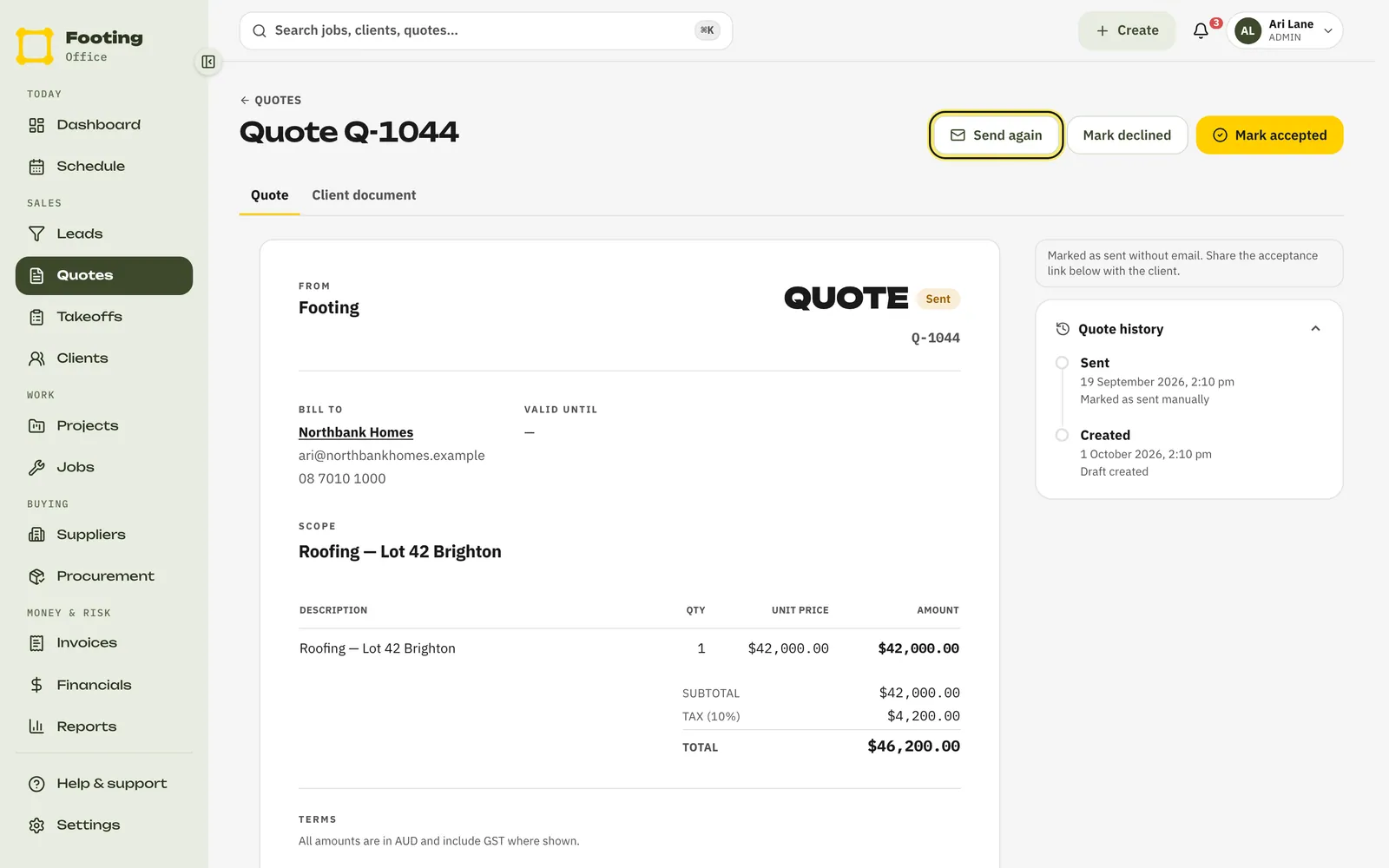Open Help & support
The image size is (1389, 868).
click(104, 784)
